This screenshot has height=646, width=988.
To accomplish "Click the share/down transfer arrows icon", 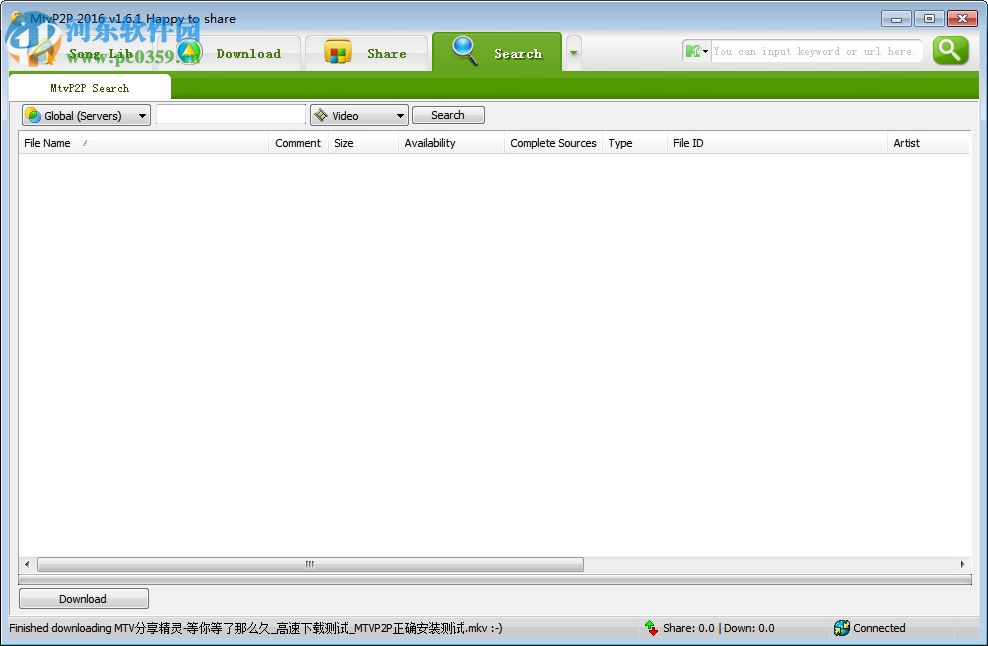I will [652, 628].
